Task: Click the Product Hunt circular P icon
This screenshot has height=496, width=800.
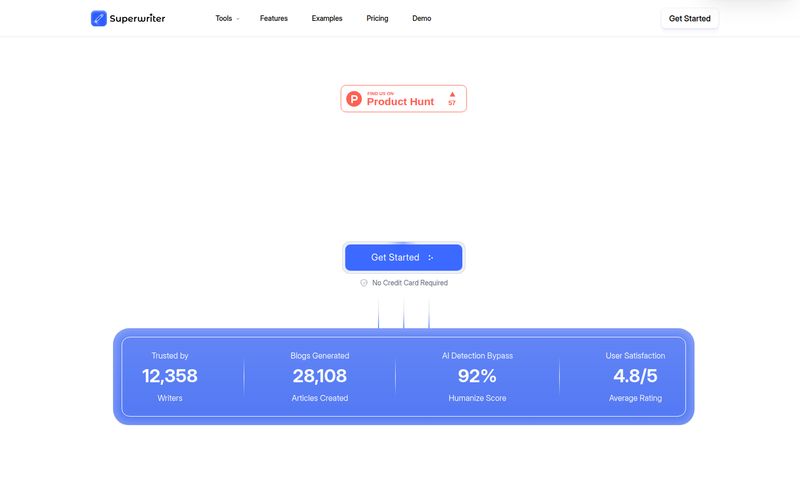Action: 354,98
